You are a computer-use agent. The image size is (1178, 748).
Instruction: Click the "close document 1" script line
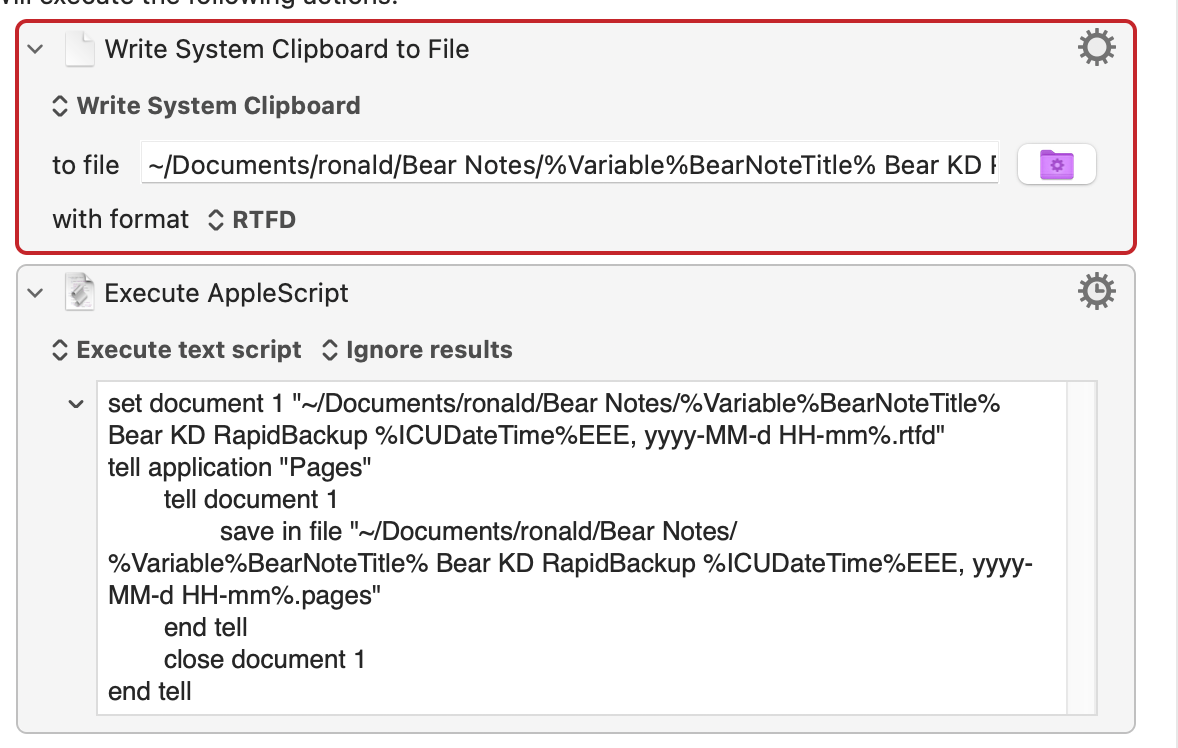click(x=264, y=659)
